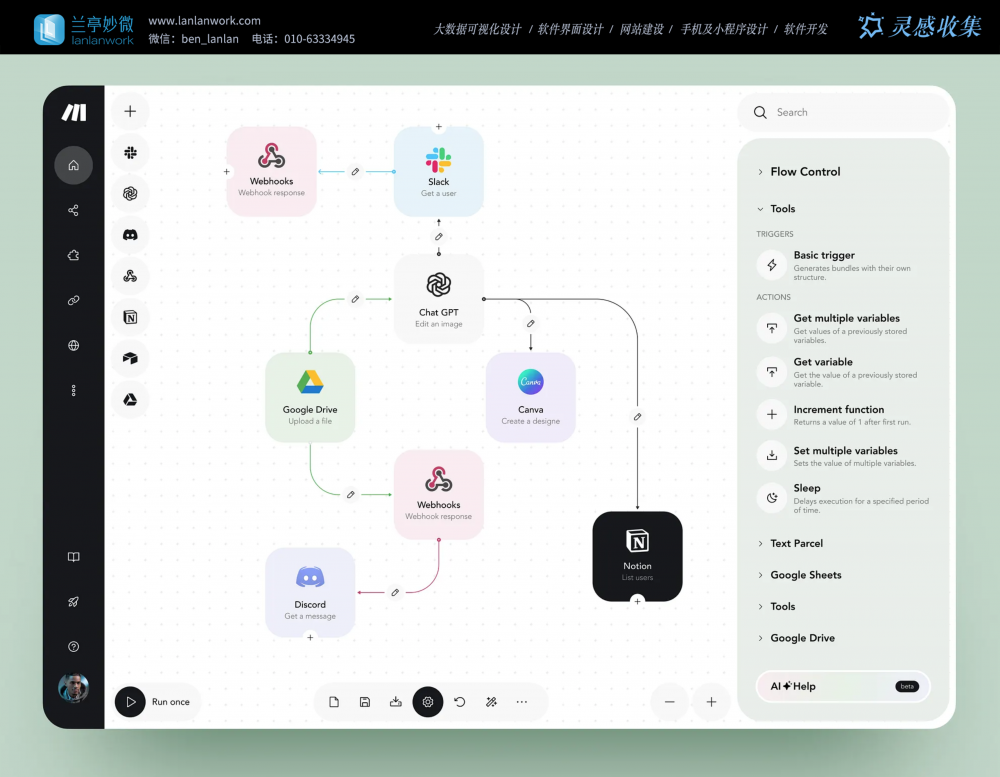Click the Home icon in left sidebar
The width and height of the screenshot is (1000, 777).
pyautogui.click(x=73, y=165)
